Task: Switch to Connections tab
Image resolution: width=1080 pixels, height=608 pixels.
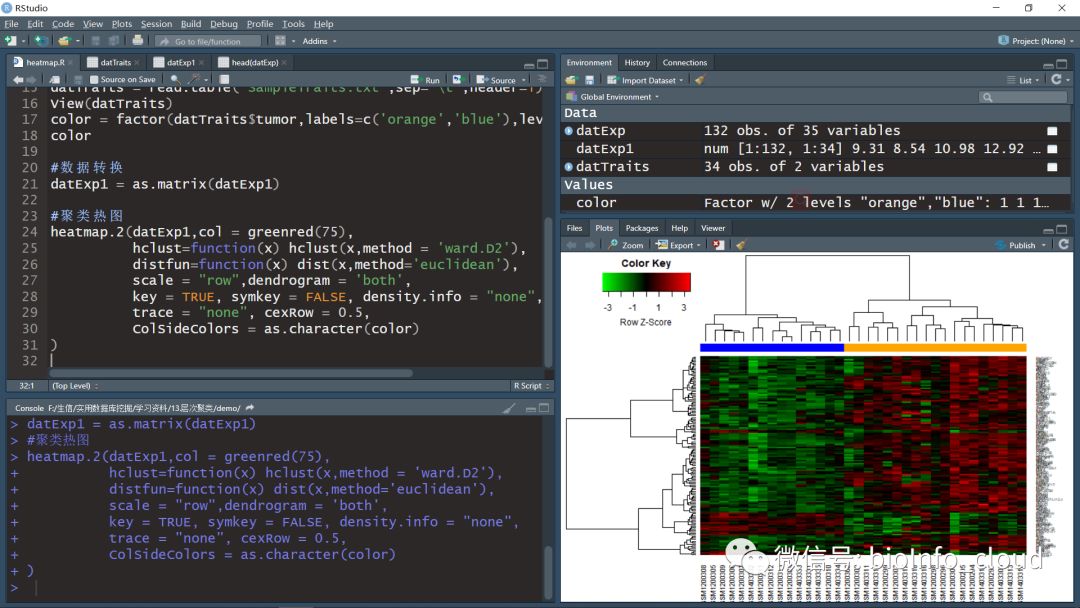Action: point(685,63)
